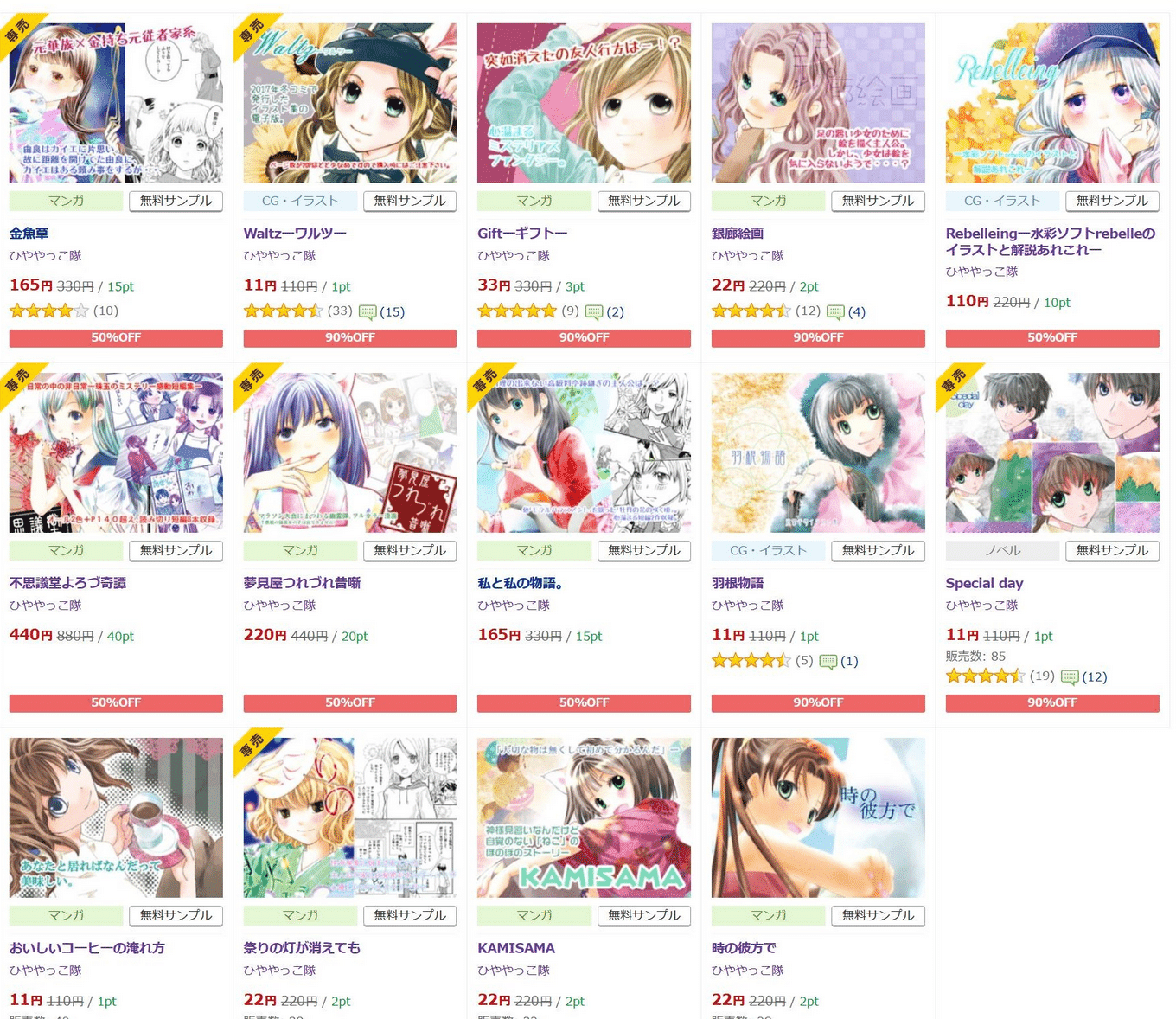Click comment bubble icon under 羽根物語

[828, 661]
